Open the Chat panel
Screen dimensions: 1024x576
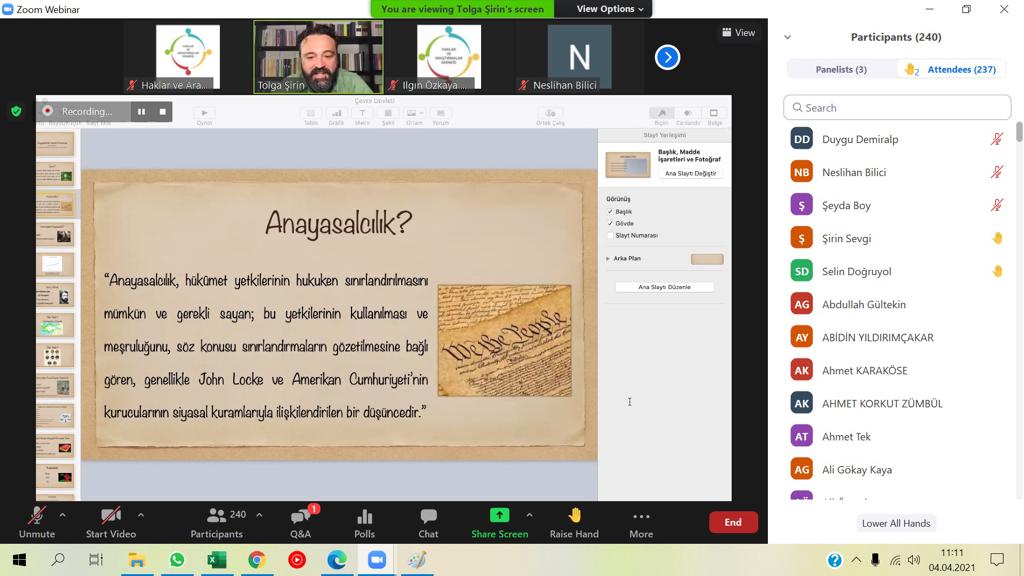pyautogui.click(x=428, y=522)
